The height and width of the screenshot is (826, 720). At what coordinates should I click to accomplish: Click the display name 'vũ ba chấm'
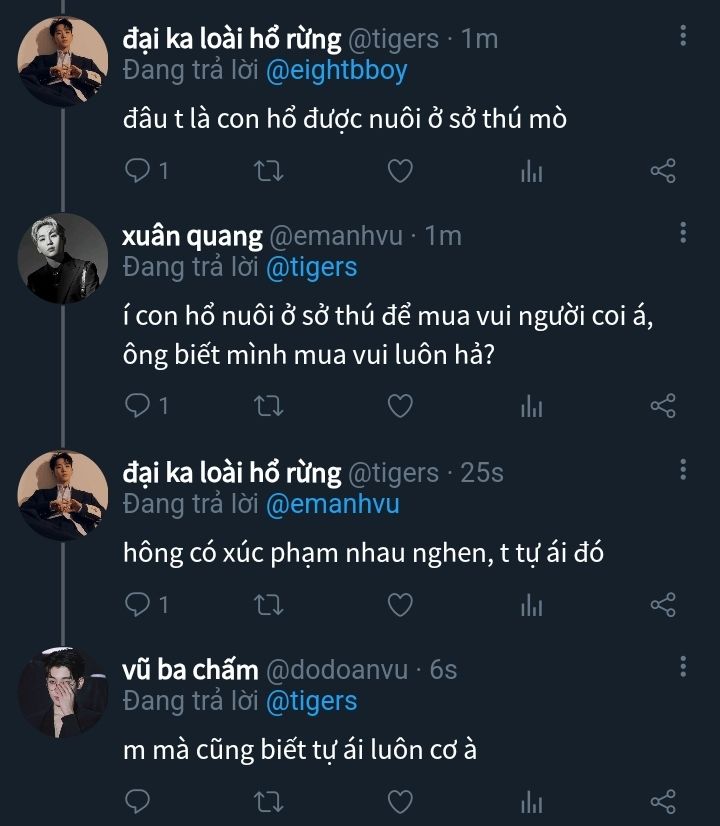190,669
